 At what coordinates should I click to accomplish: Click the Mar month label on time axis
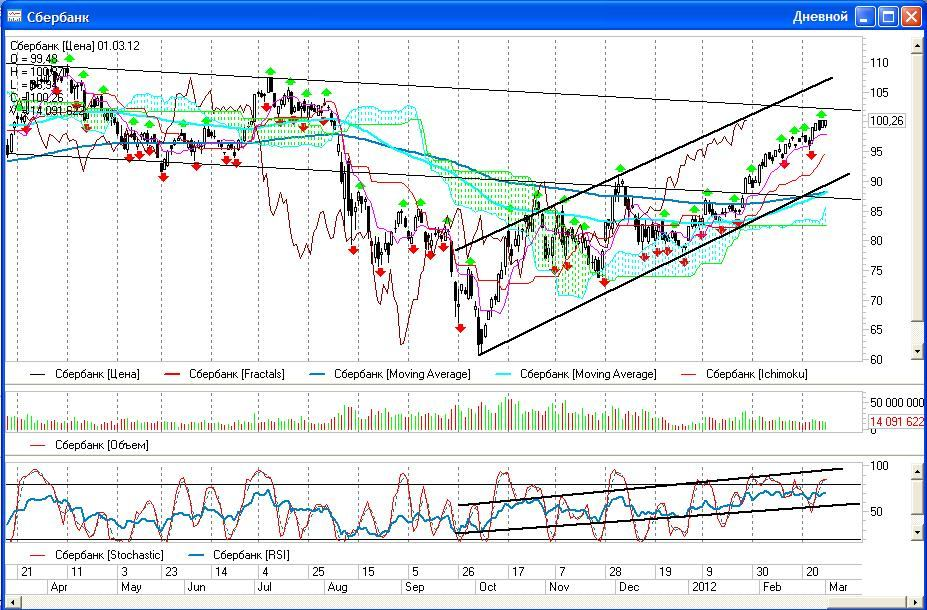coord(837,587)
